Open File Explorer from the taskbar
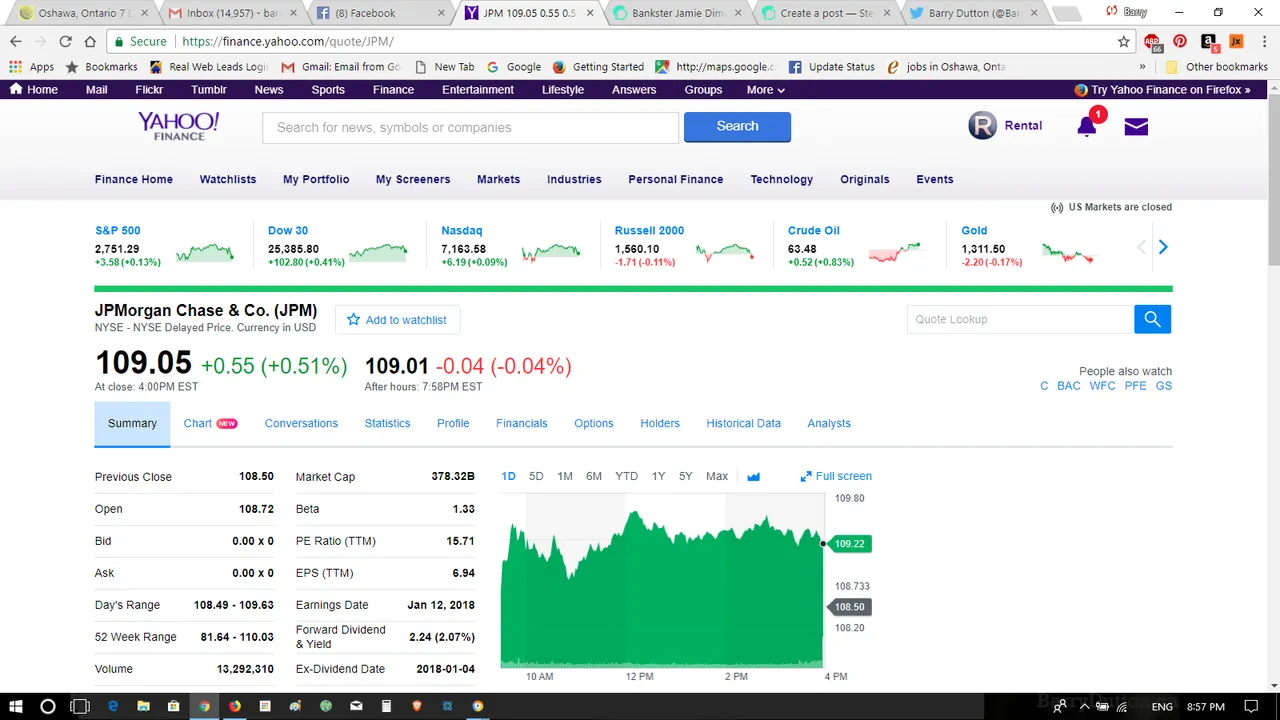 pos(143,706)
